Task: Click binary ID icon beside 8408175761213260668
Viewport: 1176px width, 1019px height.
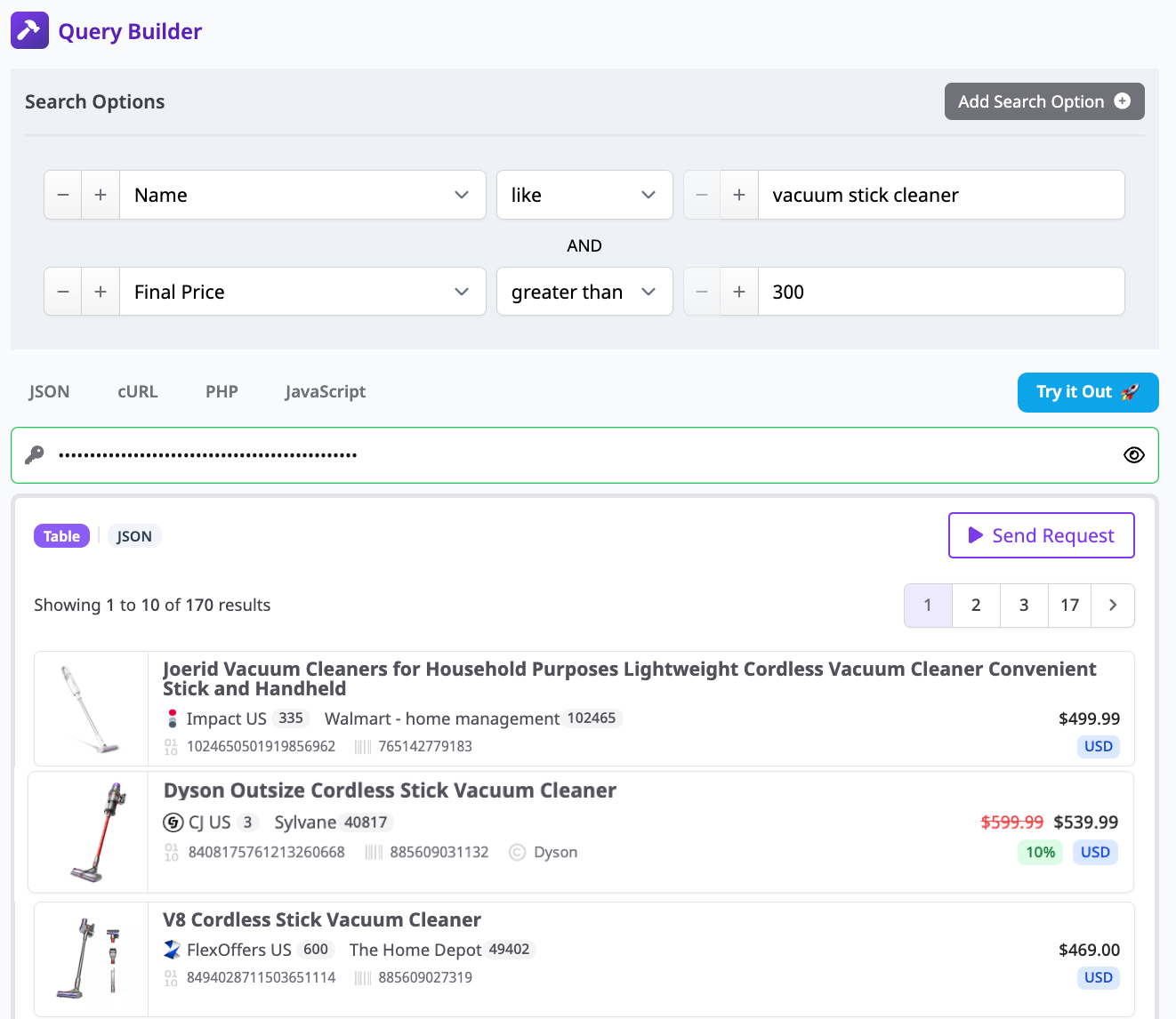Action: 172,852
